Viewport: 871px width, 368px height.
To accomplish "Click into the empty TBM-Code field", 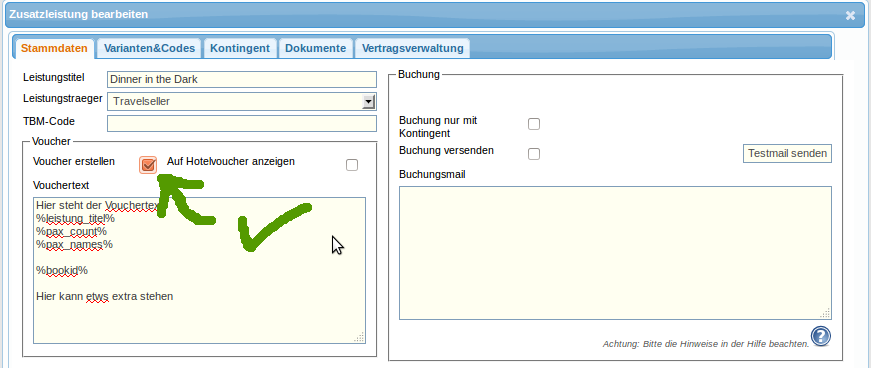I will point(242,123).
